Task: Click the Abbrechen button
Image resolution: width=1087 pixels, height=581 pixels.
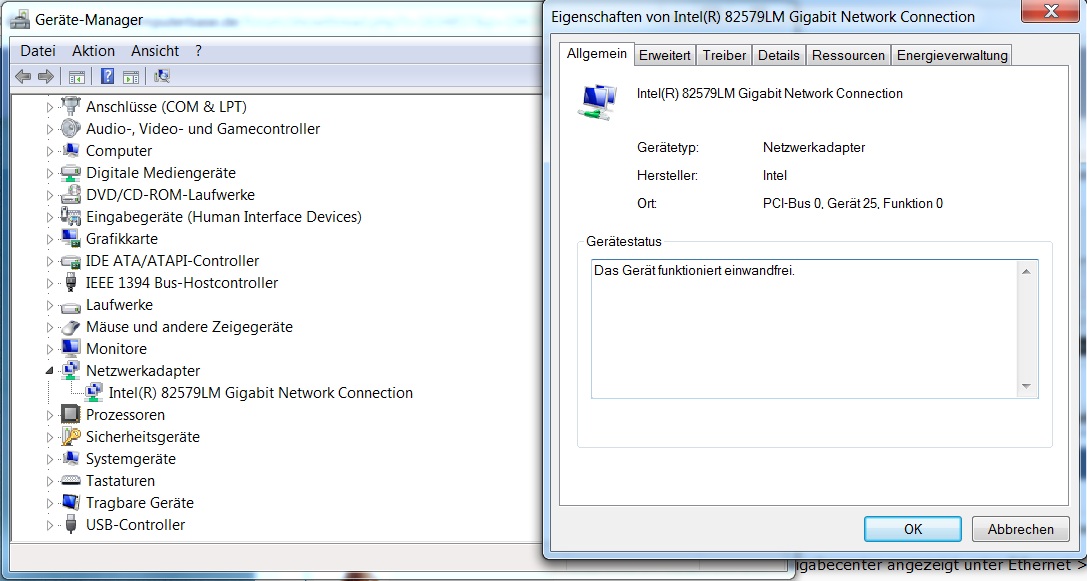Action: tap(1020, 529)
